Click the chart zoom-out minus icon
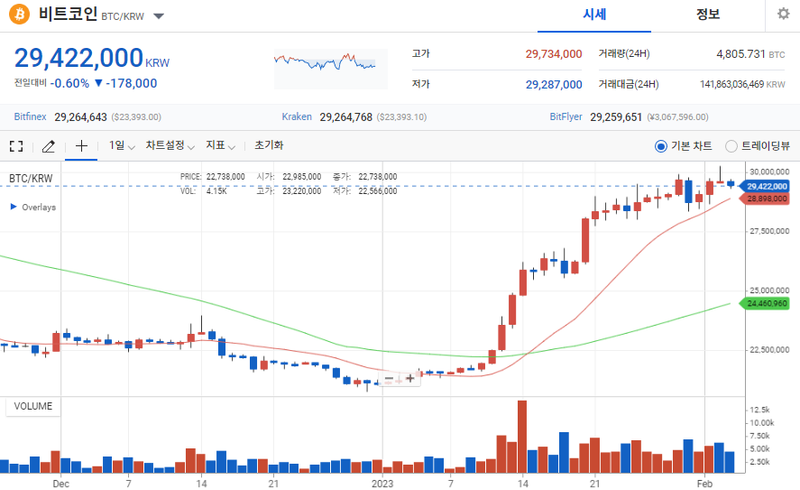Image resolution: width=800 pixels, height=490 pixels. point(389,379)
